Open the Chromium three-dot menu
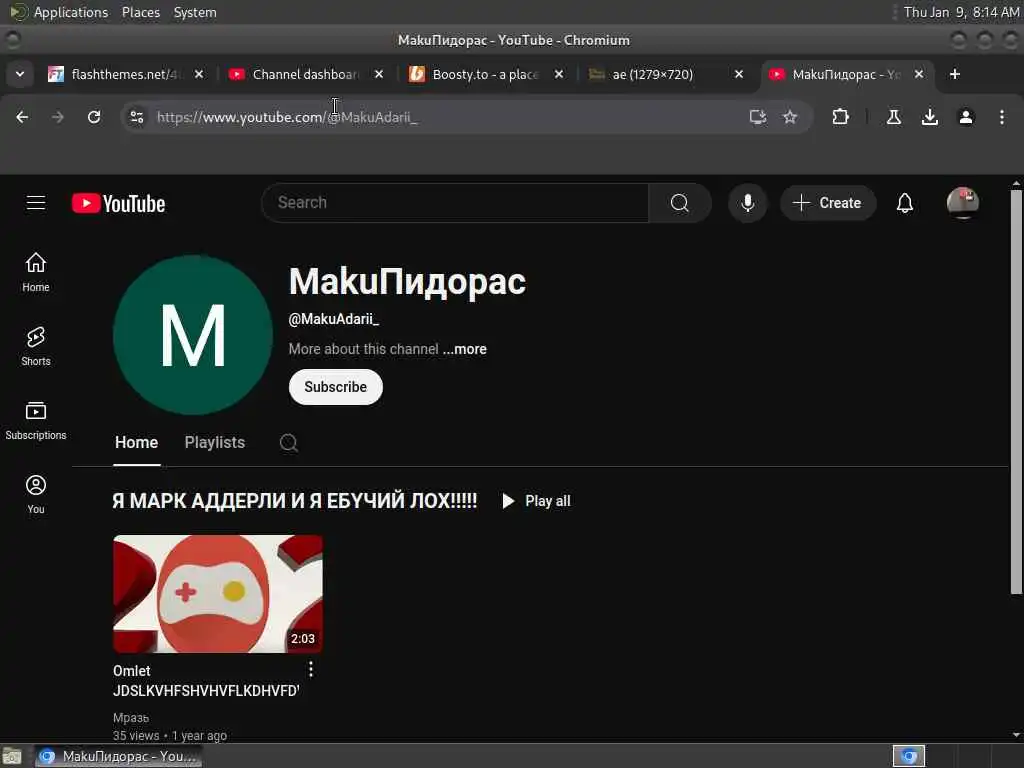Screen dimensions: 1024x768 pos(1002,117)
